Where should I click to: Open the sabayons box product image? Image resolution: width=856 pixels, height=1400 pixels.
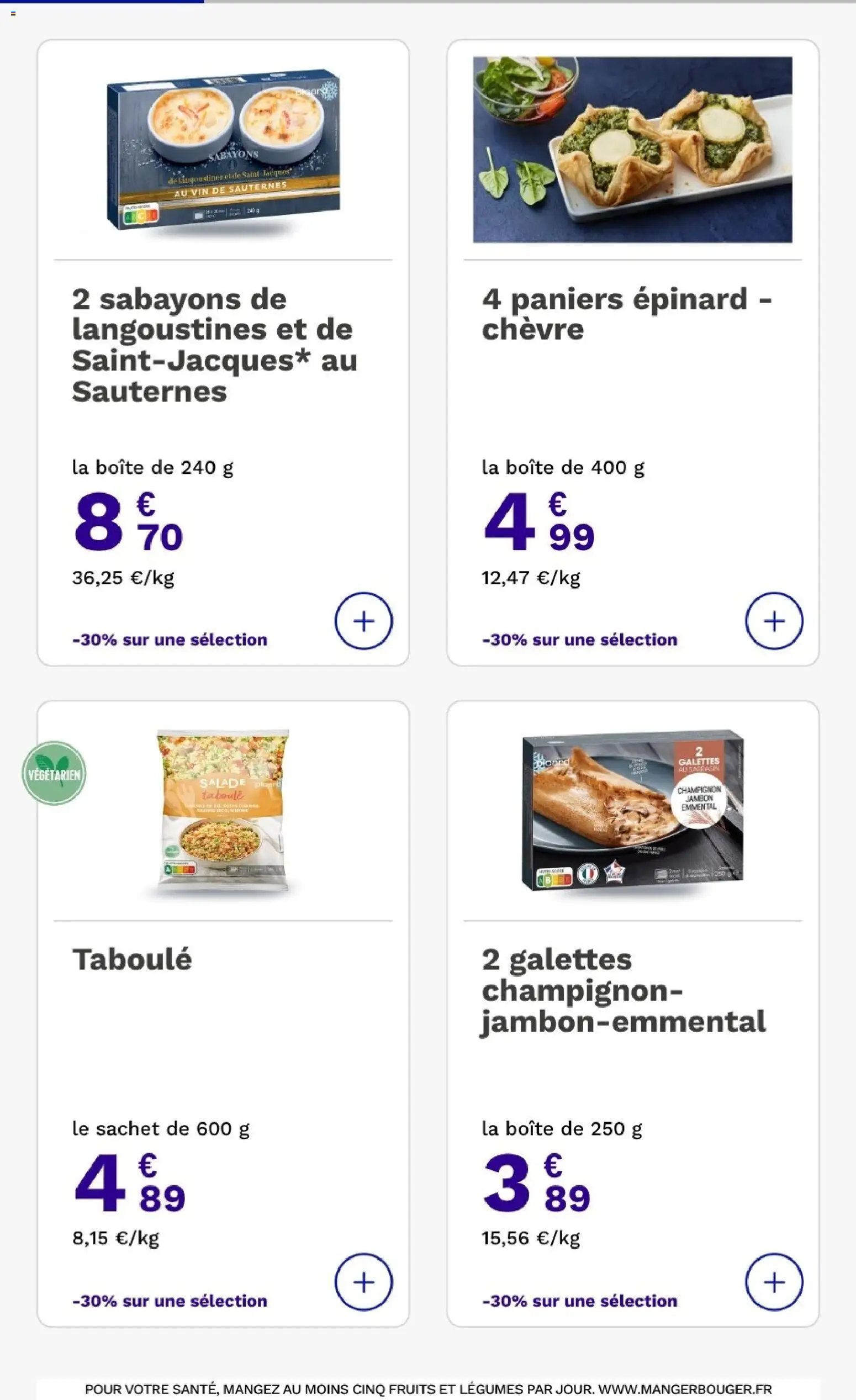click(x=223, y=150)
